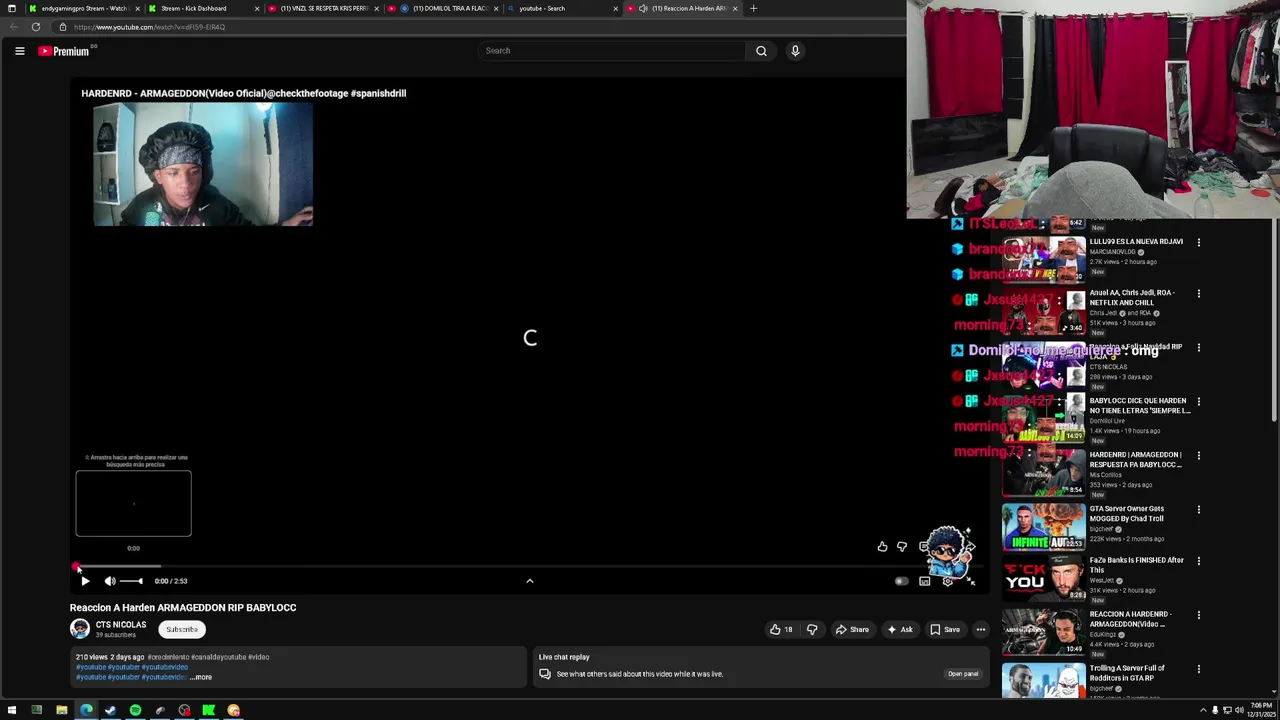Expand description with ...more
The height and width of the screenshot is (720, 1280).
[201, 677]
